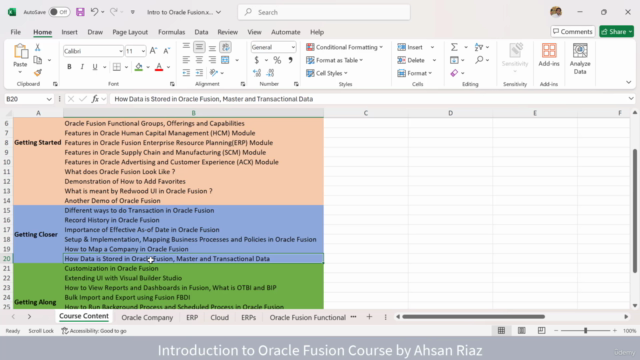Open the Borders button

[117, 67]
